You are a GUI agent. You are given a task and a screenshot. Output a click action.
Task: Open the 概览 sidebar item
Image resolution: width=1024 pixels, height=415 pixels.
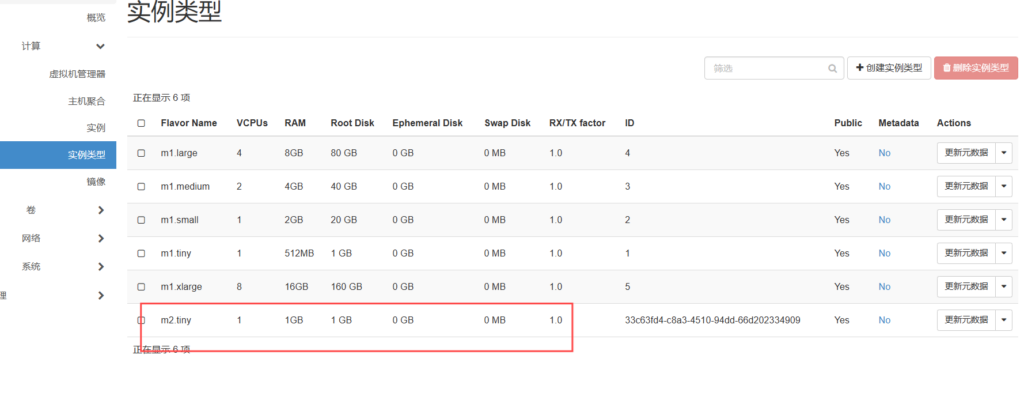[x=95, y=17]
